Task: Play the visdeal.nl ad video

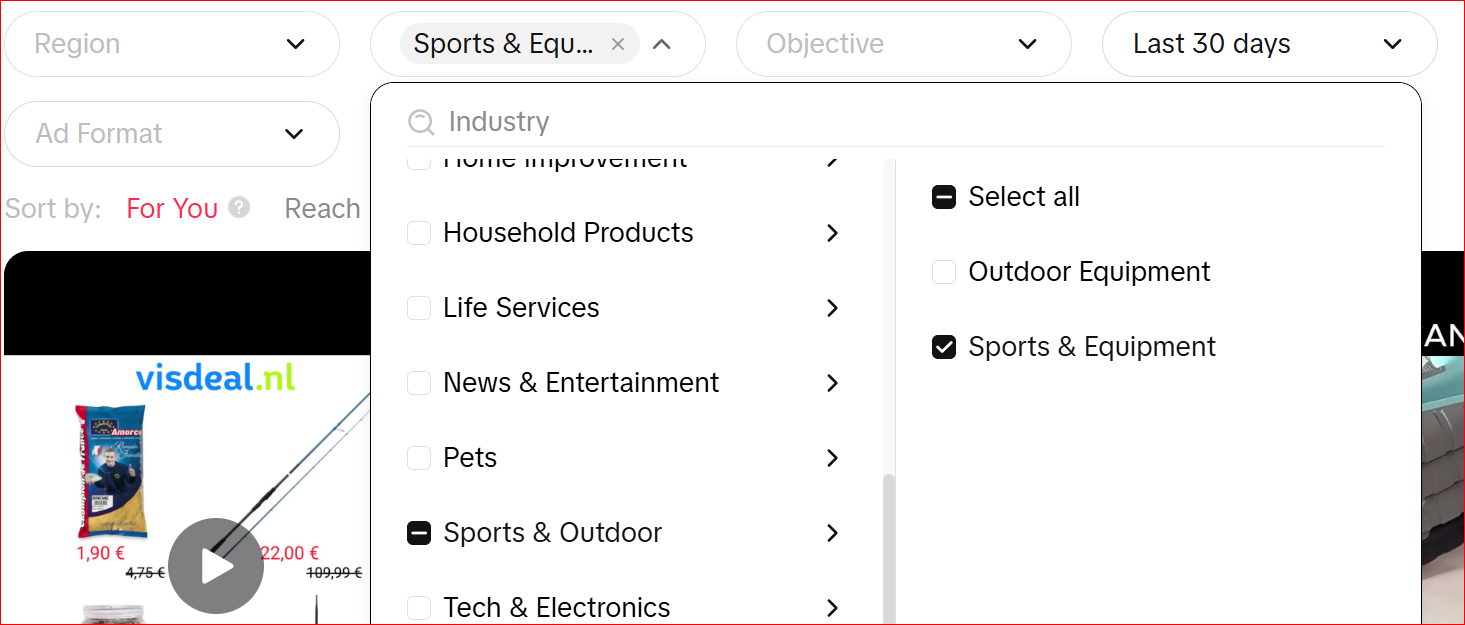Action: [216, 566]
